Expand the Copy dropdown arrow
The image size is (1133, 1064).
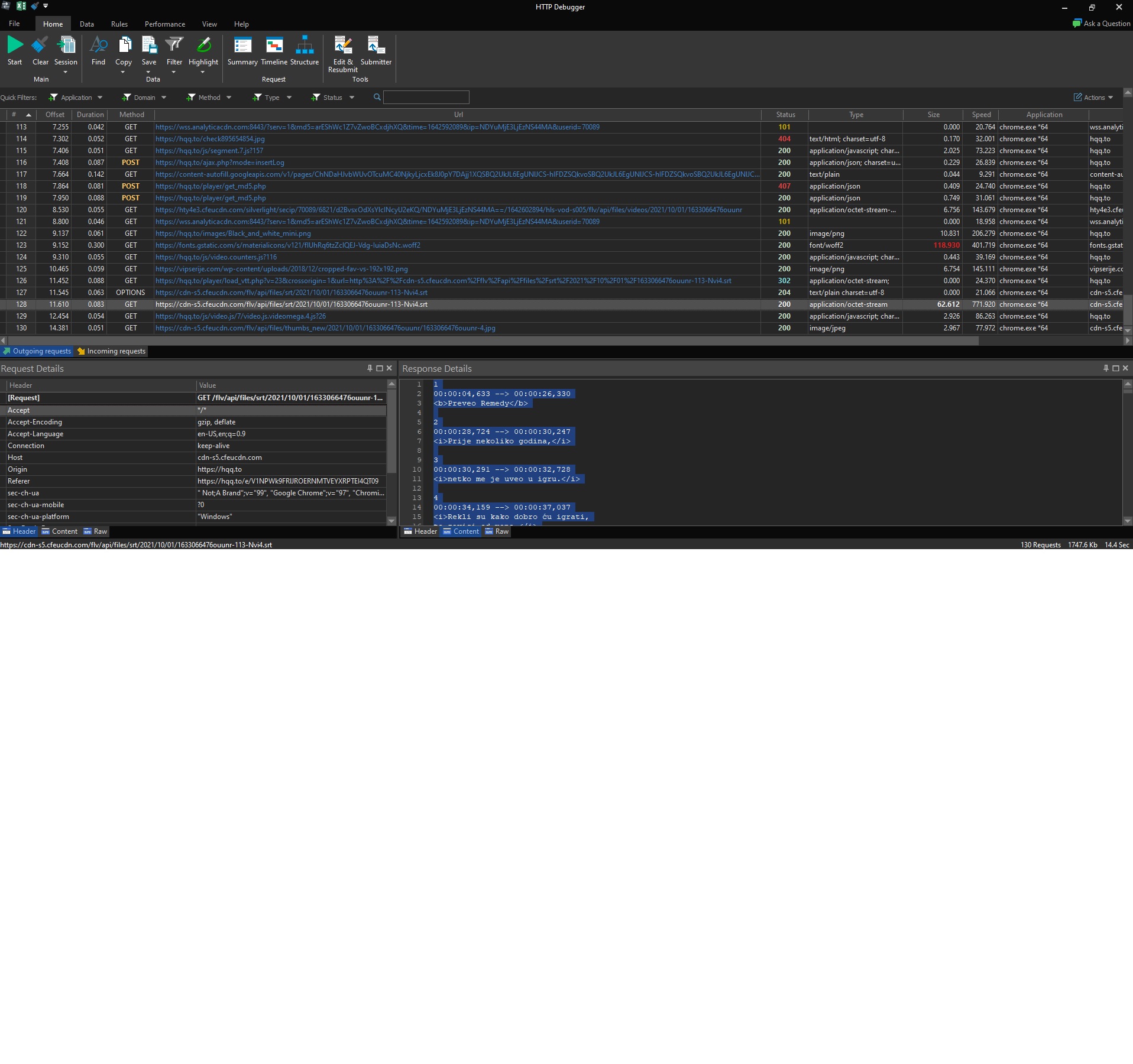(x=123, y=72)
